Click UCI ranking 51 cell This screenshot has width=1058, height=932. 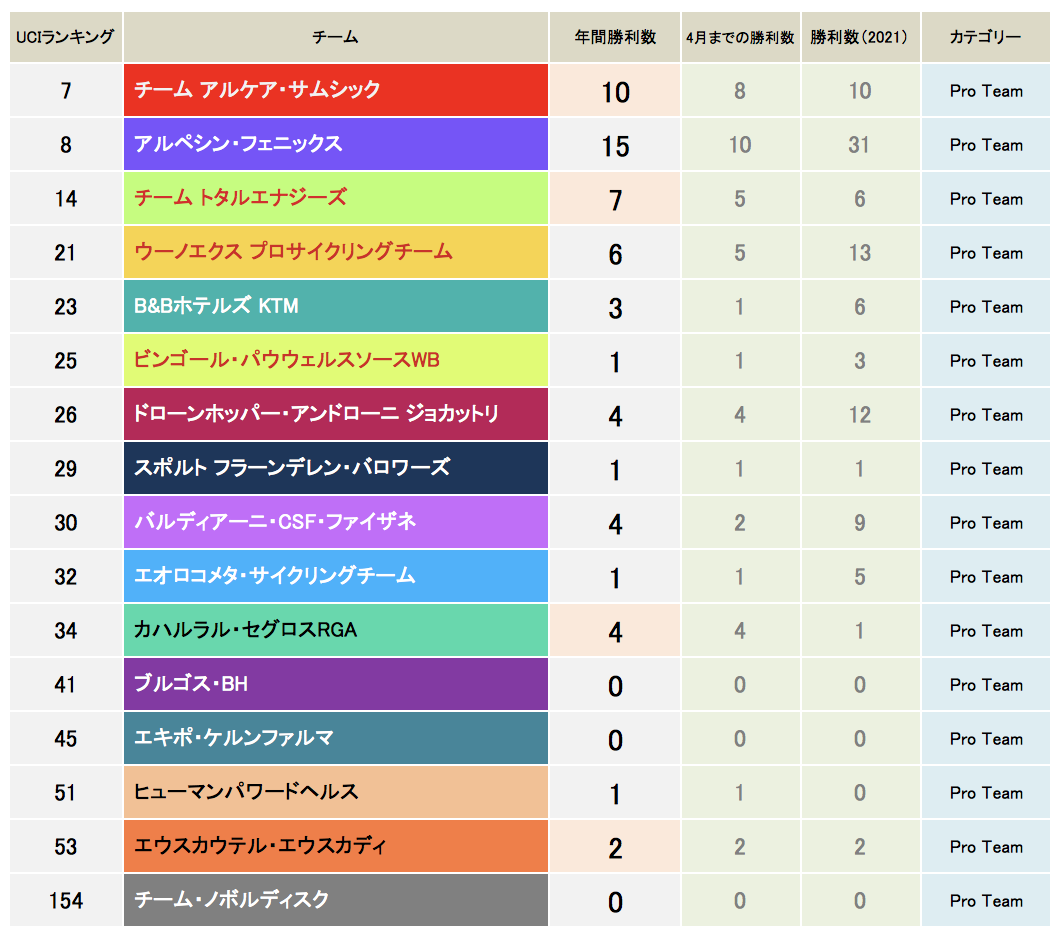point(65,792)
